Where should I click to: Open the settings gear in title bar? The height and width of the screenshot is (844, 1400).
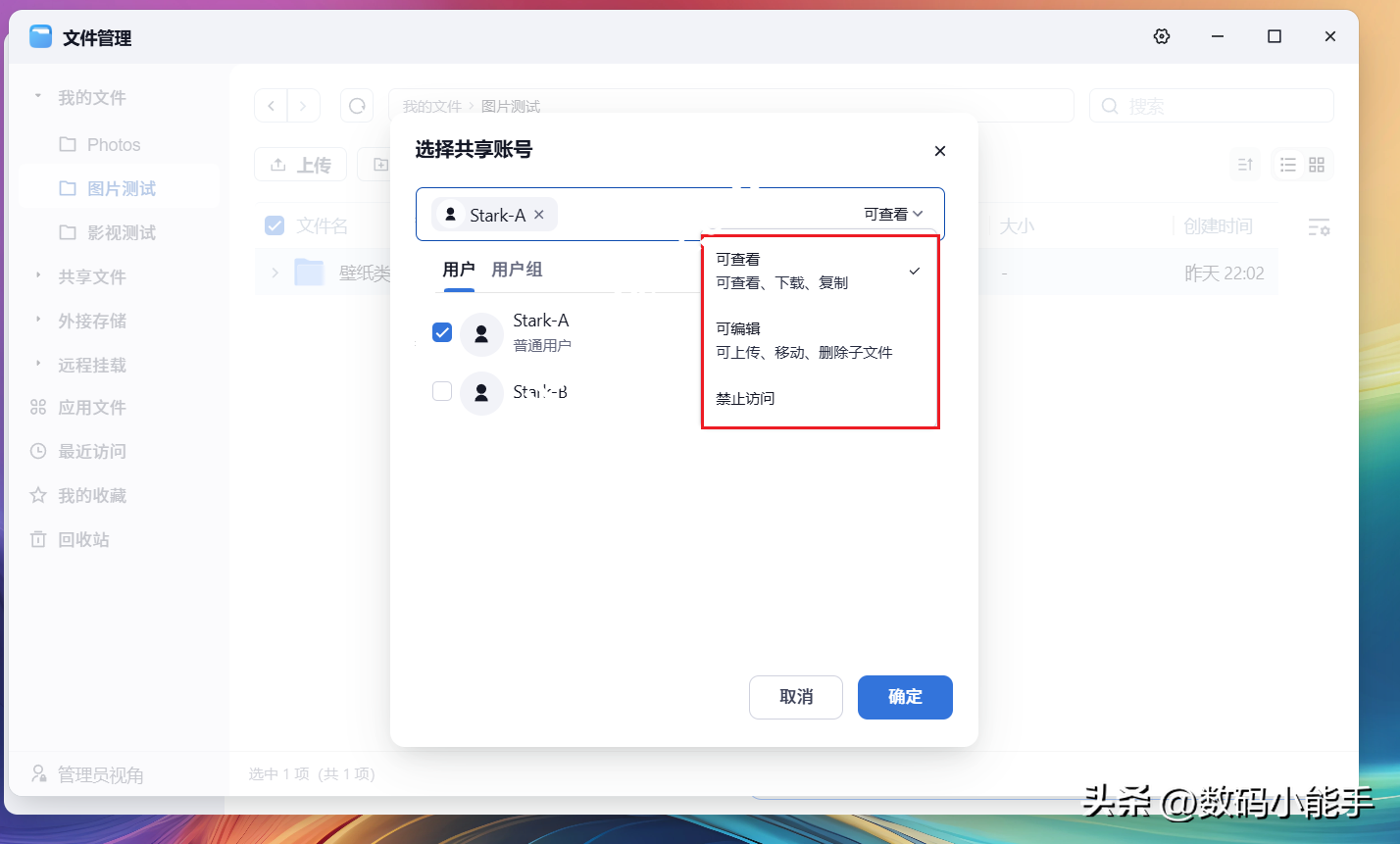click(x=1162, y=36)
